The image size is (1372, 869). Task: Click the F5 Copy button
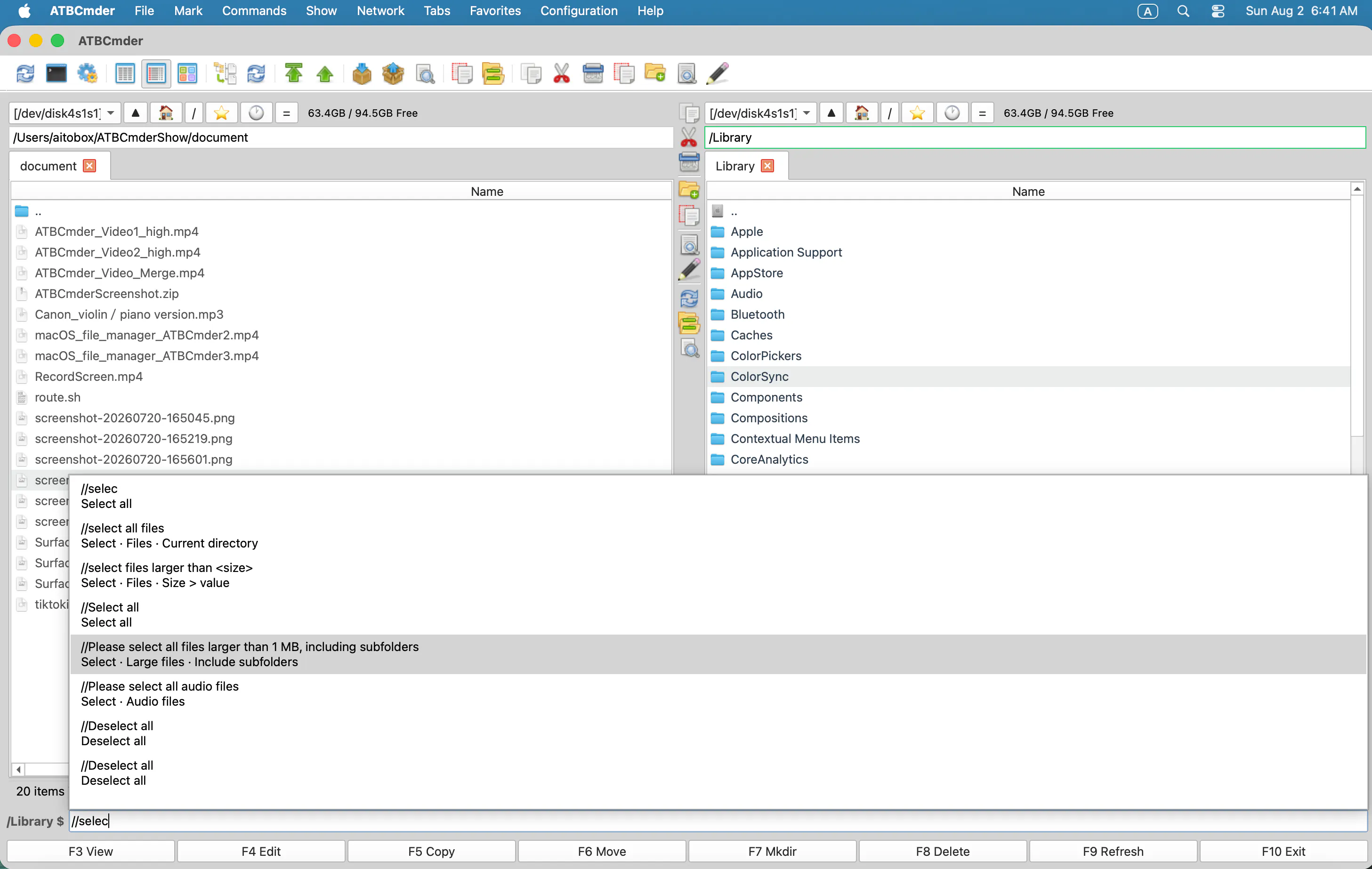point(431,851)
